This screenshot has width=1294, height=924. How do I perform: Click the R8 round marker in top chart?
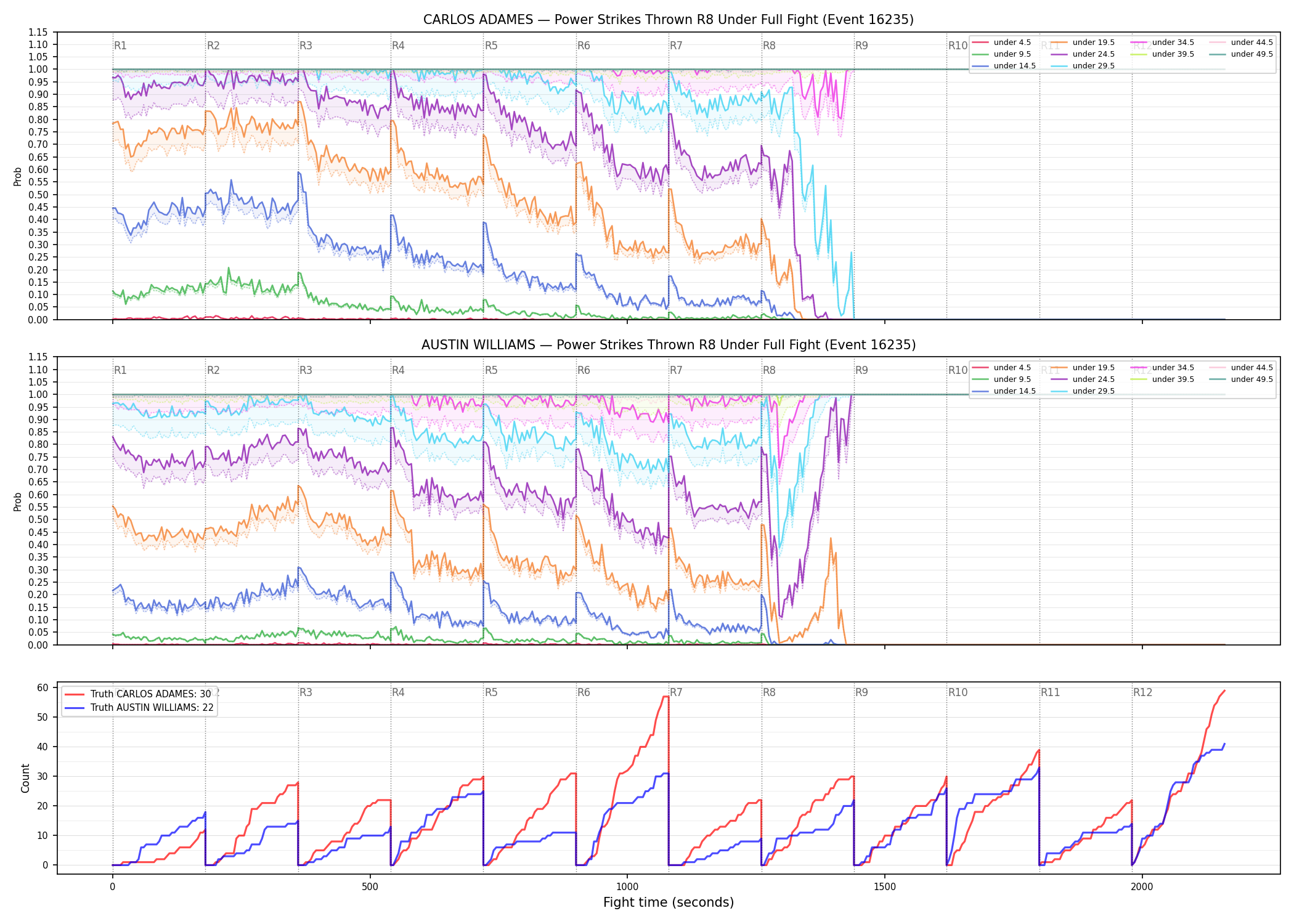click(769, 46)
